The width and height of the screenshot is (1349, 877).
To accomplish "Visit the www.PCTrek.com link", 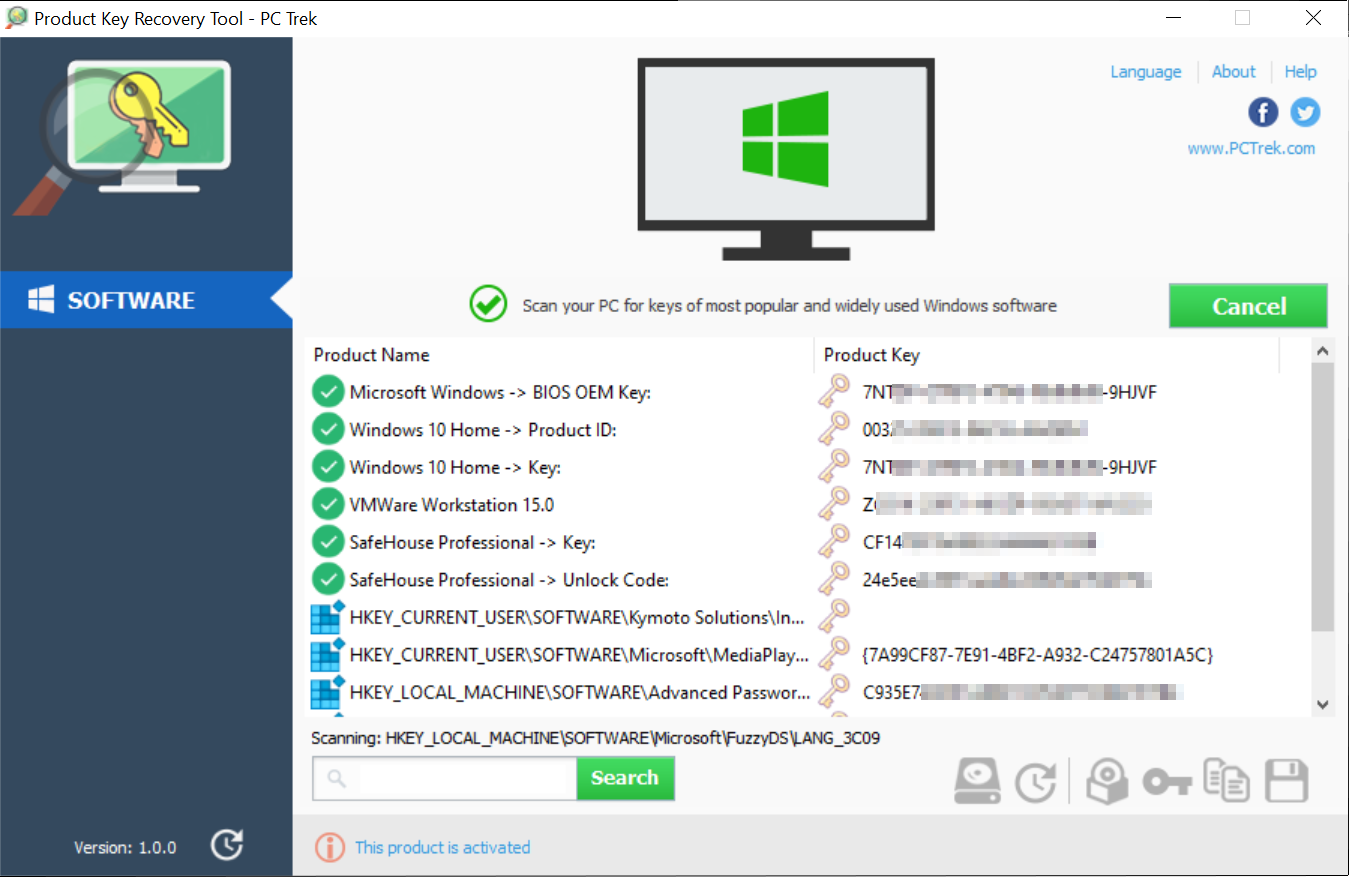I will click(x=1251, y=148).
